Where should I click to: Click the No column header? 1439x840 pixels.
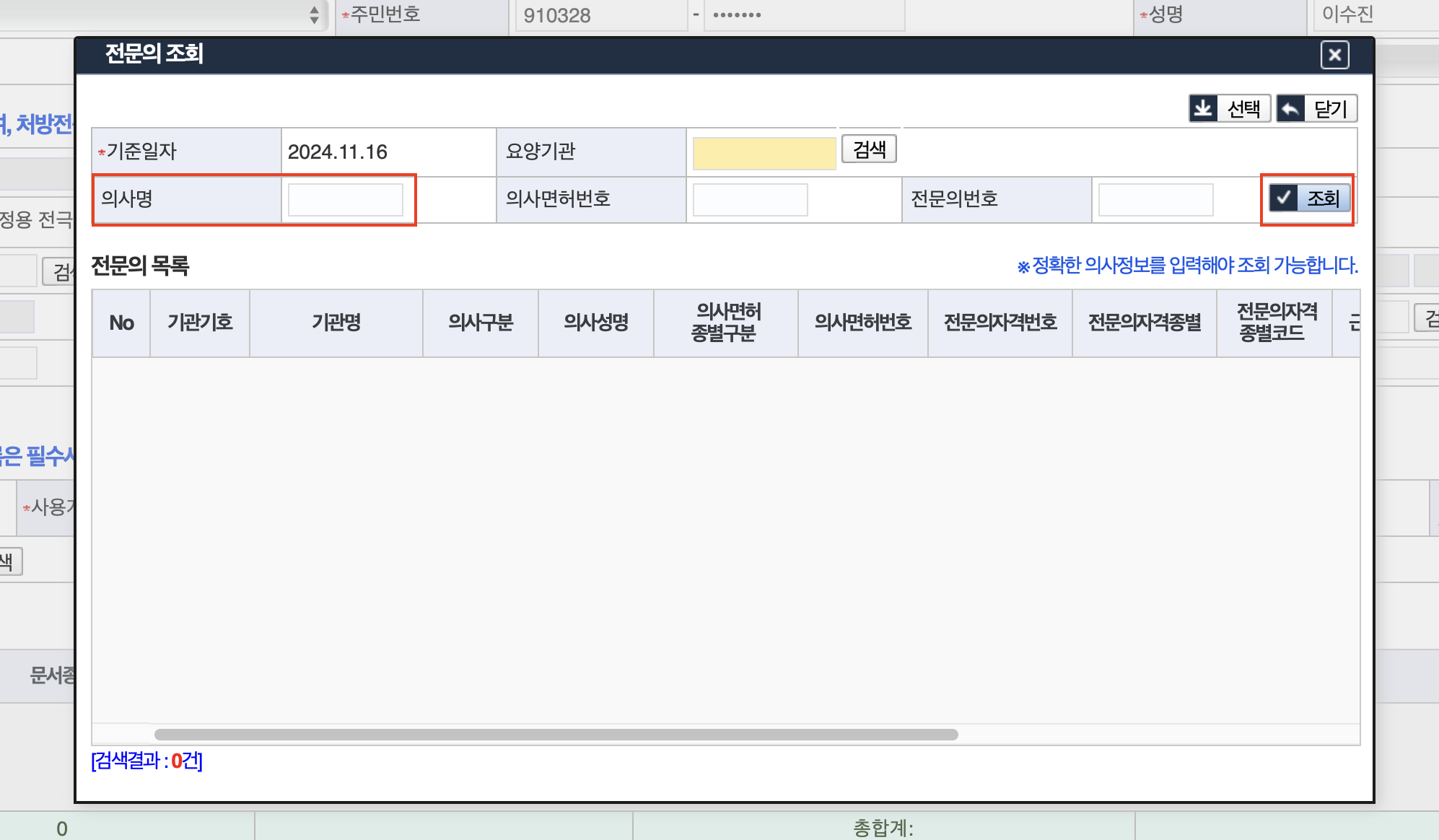click(121, 323)
